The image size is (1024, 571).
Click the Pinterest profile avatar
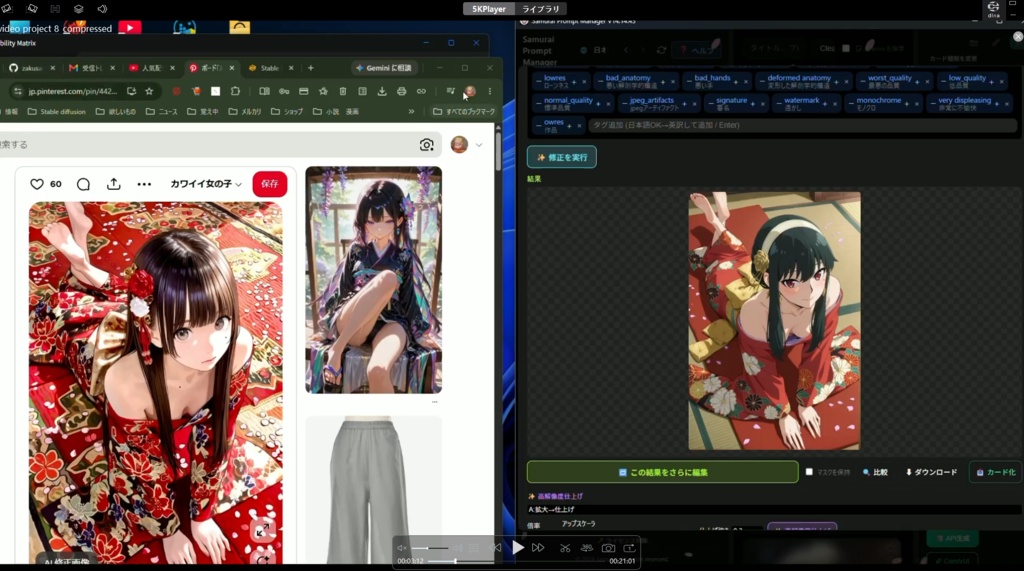click(x=459, y=144)
